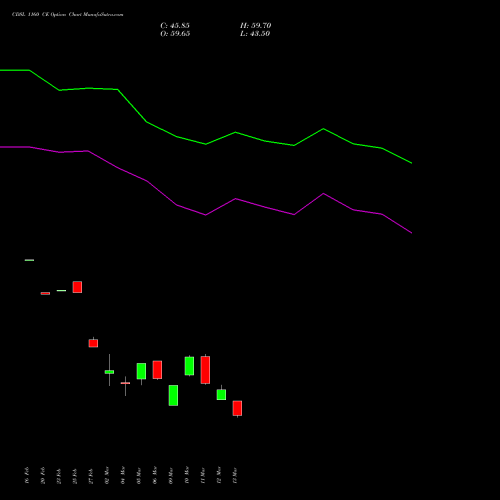Image resolution: width=500 pixels, height=500 pixels.
Task: Click the "09 Mar" date axis label
Action: click(x=171, y=475)
